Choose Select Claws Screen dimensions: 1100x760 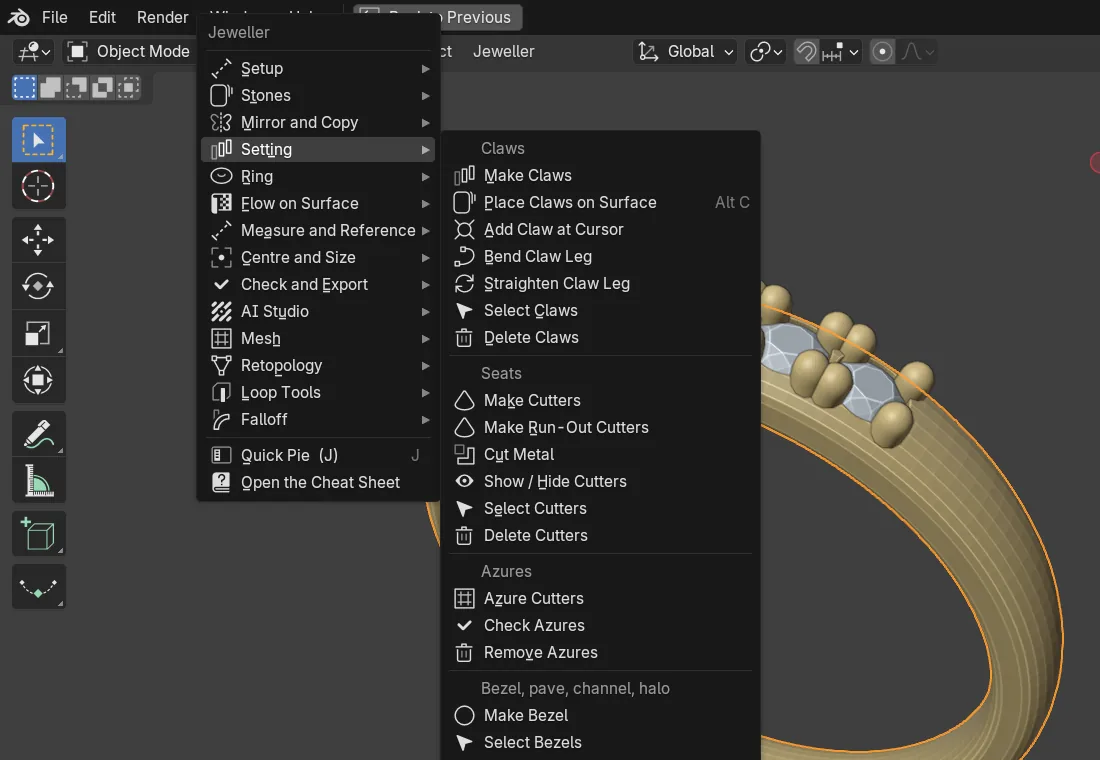(601, 310)
